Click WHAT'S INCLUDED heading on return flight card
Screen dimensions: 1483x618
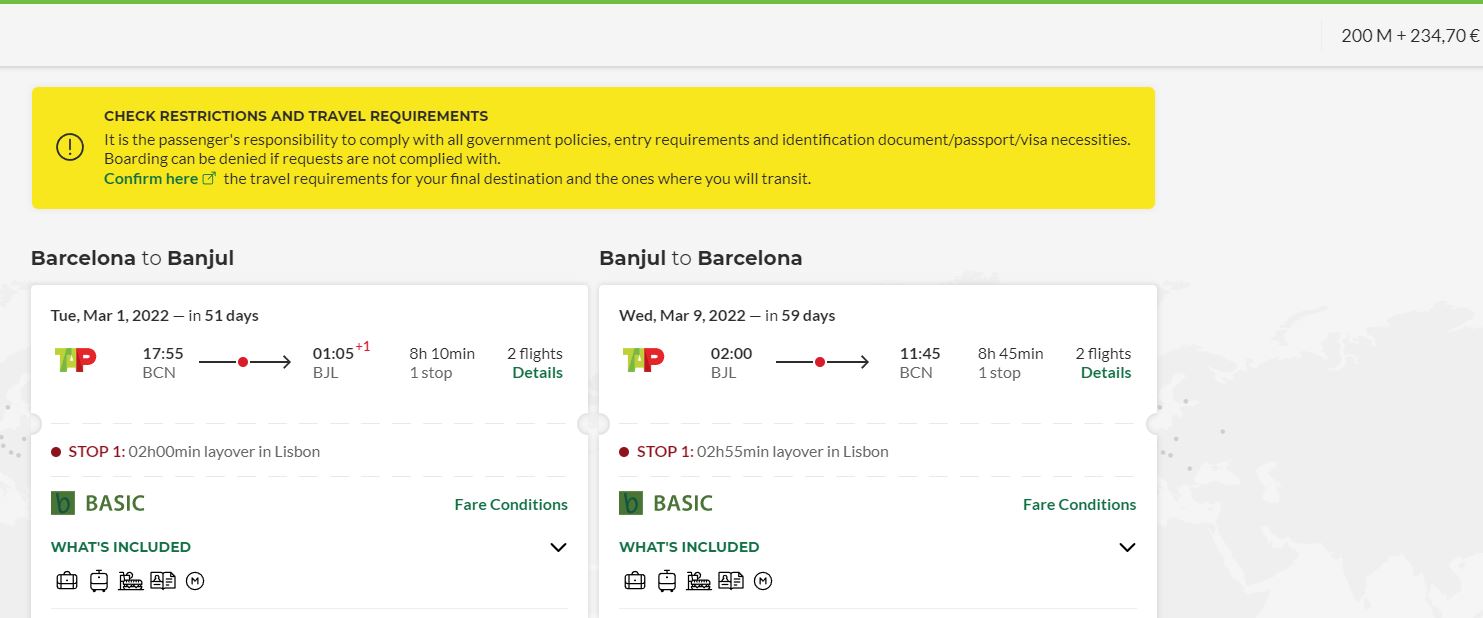pyautogui.click(x=689, y=547)
